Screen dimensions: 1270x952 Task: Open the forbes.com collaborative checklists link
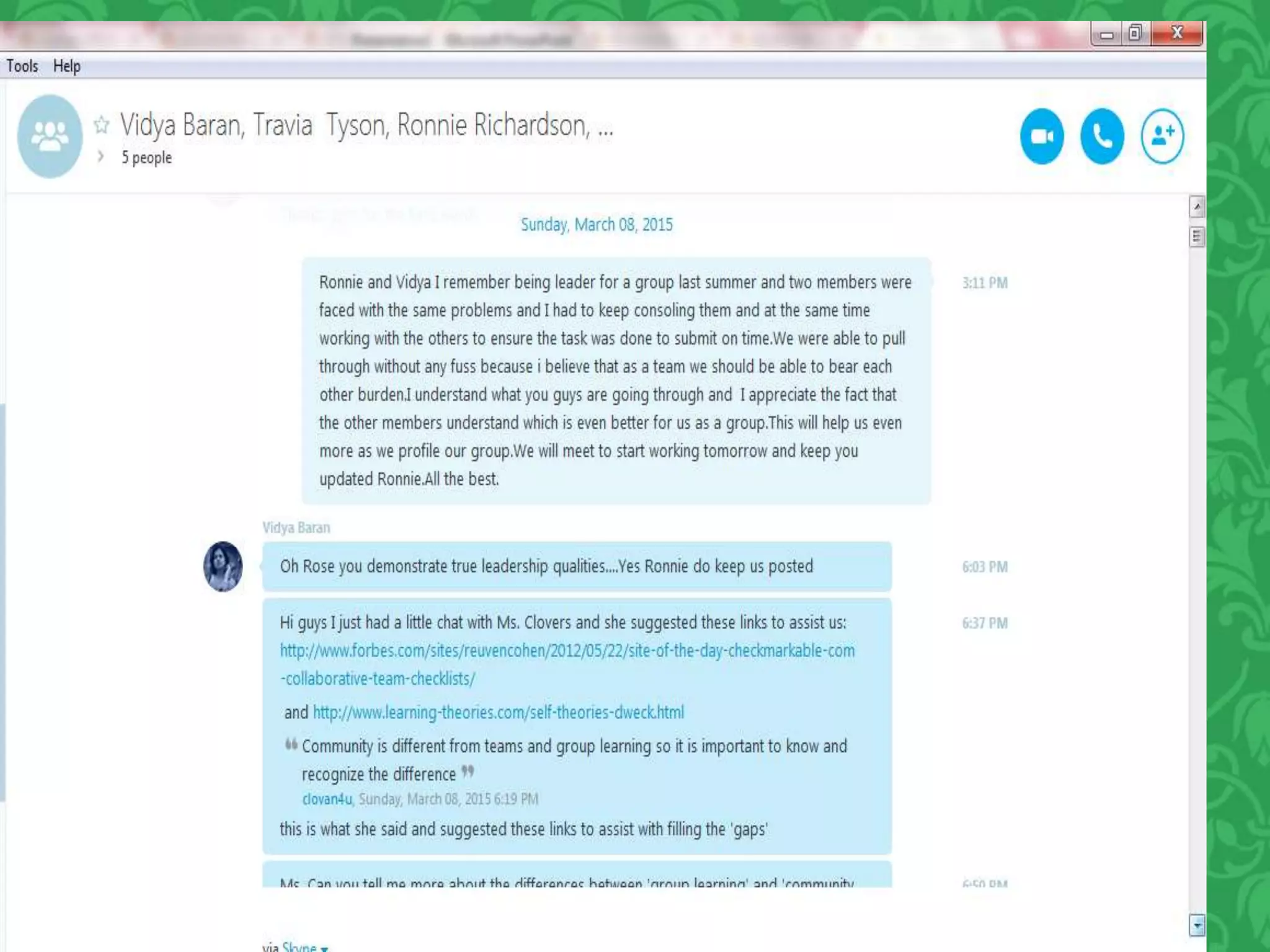pos(567,664)
